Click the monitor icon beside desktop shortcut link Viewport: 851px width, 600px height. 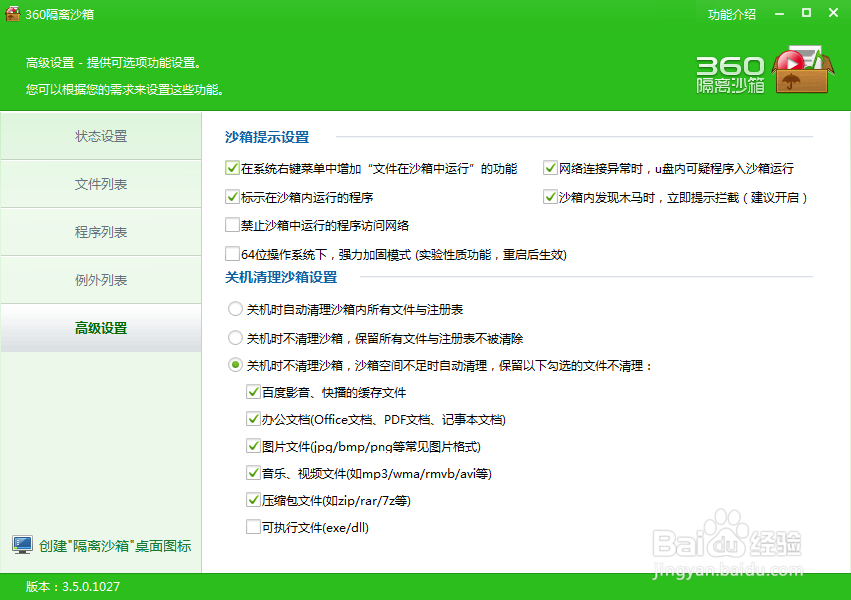tap(20, 545)
